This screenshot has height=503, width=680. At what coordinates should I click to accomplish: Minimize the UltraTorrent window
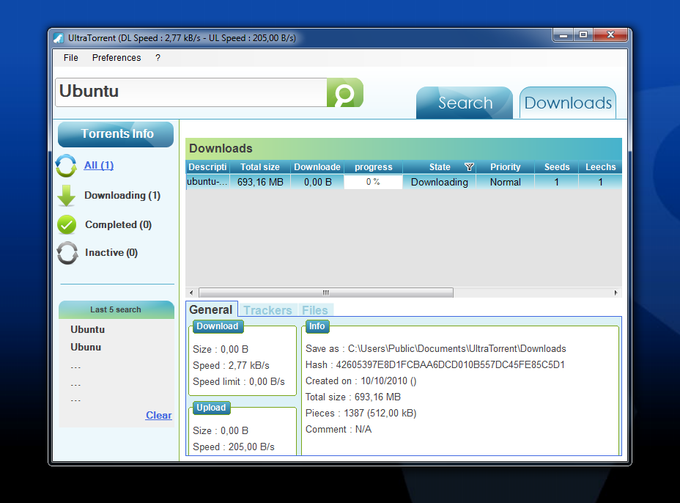pos(563,35)
